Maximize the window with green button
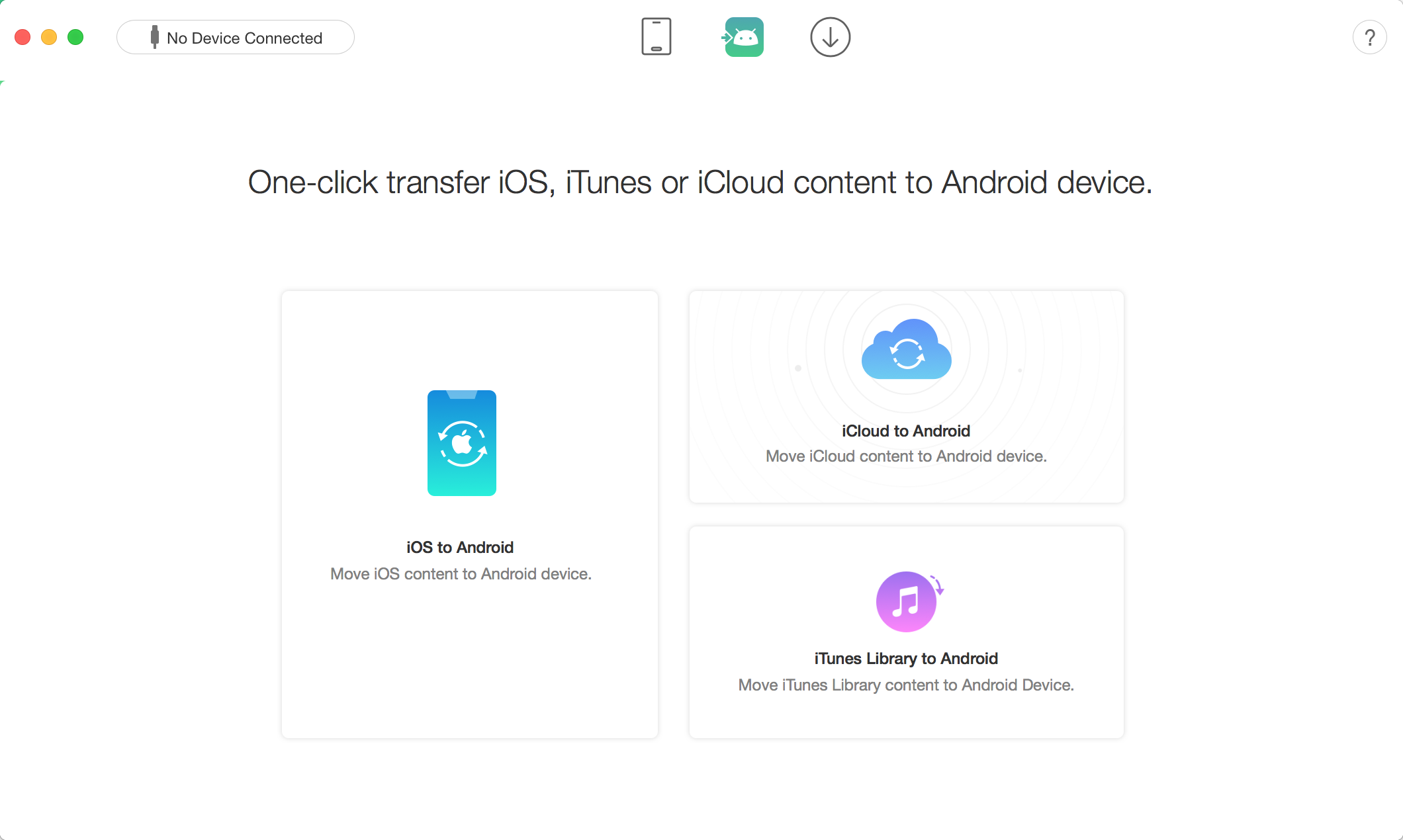 75,37
